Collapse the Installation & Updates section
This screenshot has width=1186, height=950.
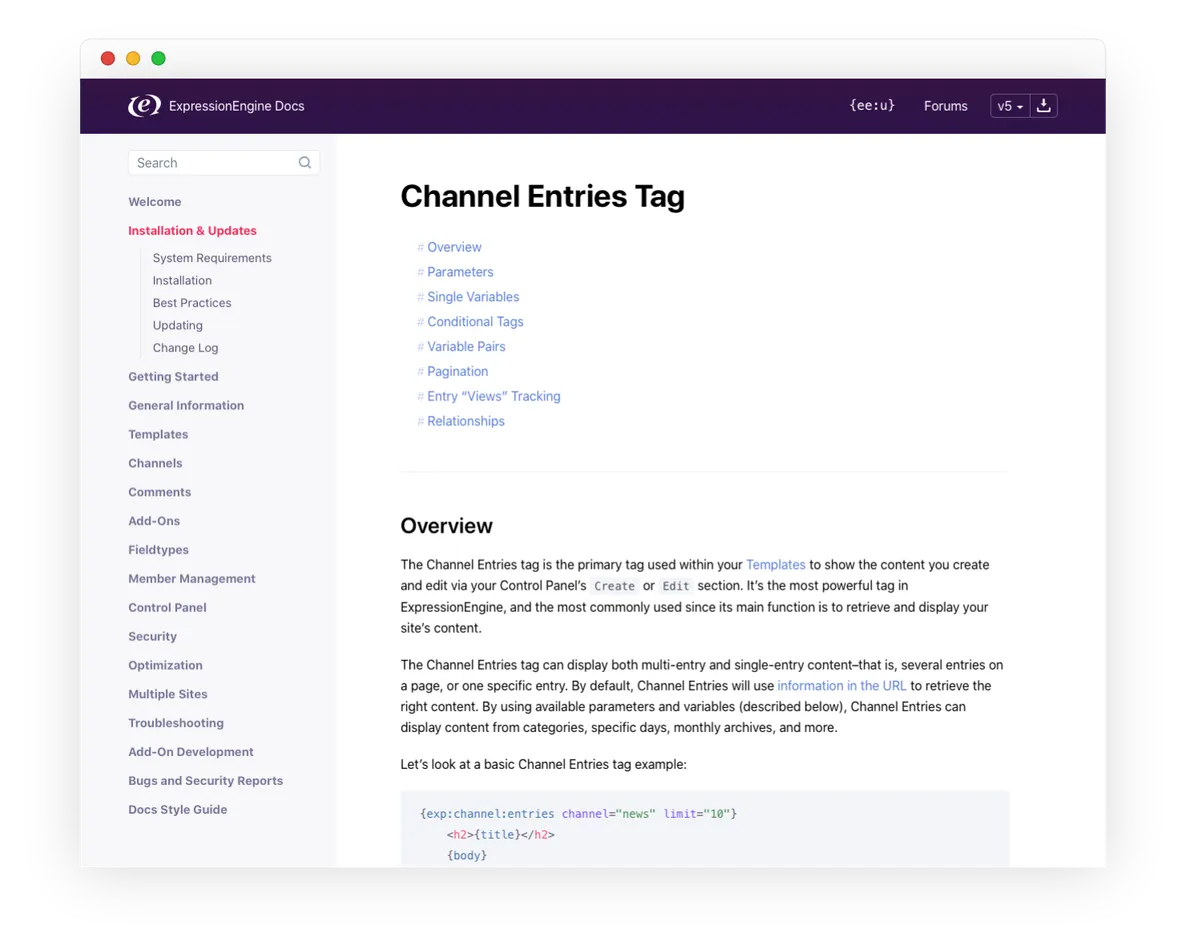coord(192,231)
